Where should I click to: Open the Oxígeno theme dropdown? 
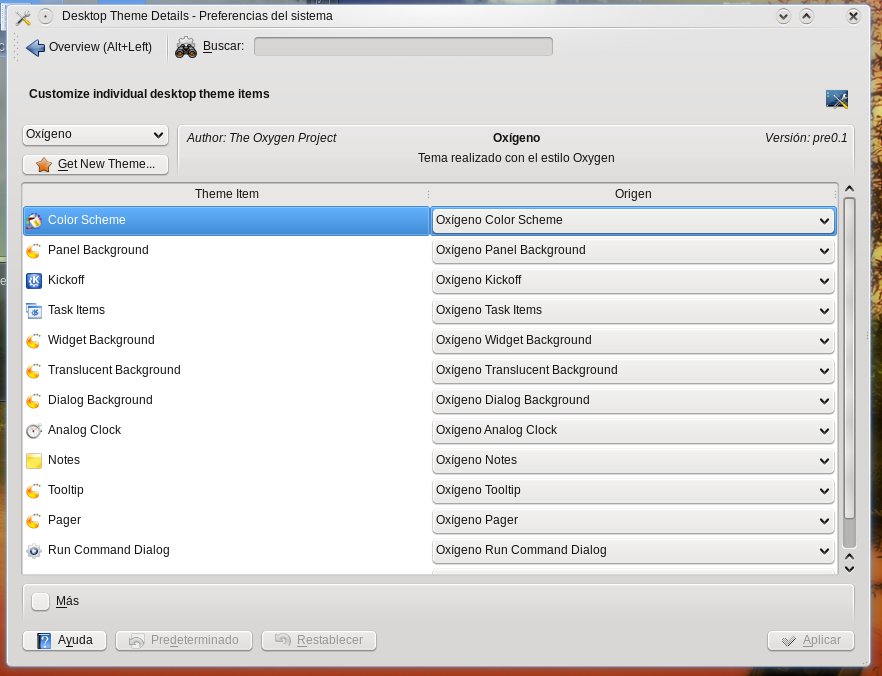96,135
